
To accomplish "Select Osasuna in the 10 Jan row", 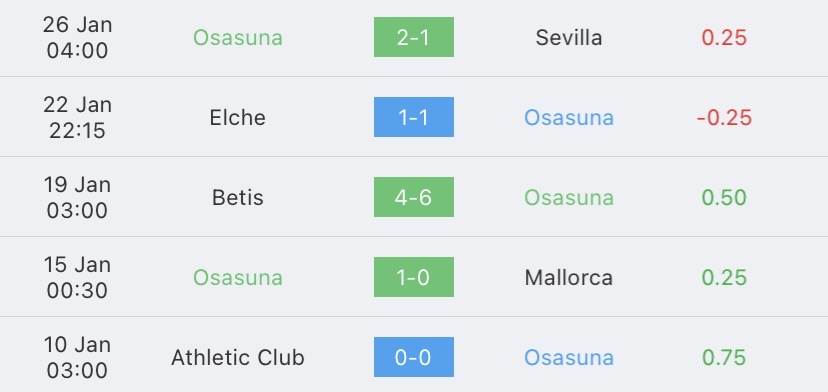I will click(x=569, y=358).
